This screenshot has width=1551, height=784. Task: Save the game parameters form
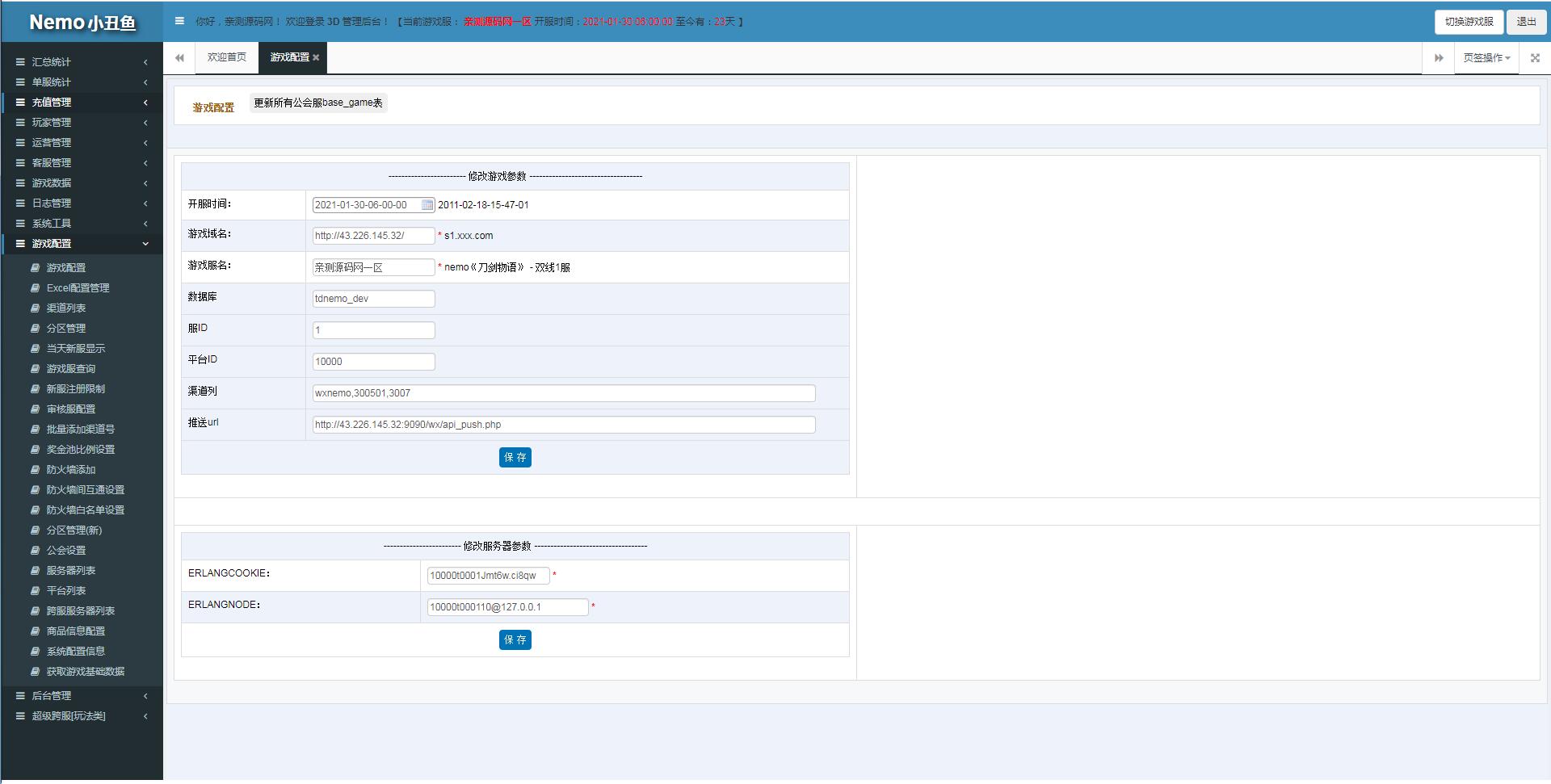pos(515,458)
